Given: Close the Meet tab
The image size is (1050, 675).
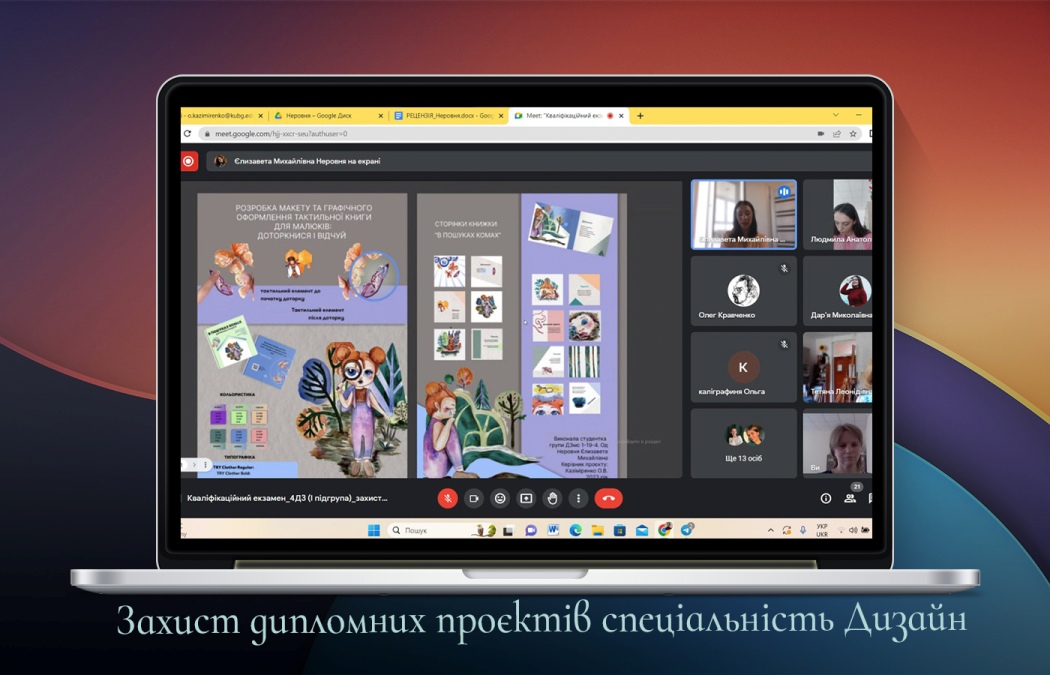Looking at the screenshot, I should 621,116.
